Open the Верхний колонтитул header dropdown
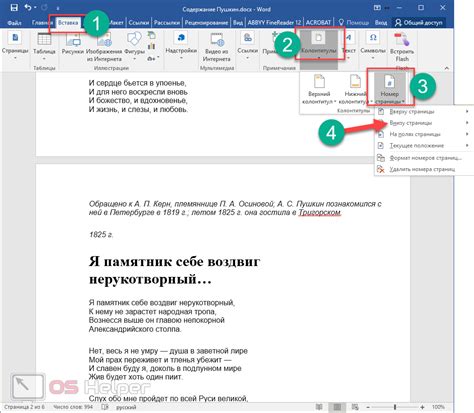 point(319,89)
